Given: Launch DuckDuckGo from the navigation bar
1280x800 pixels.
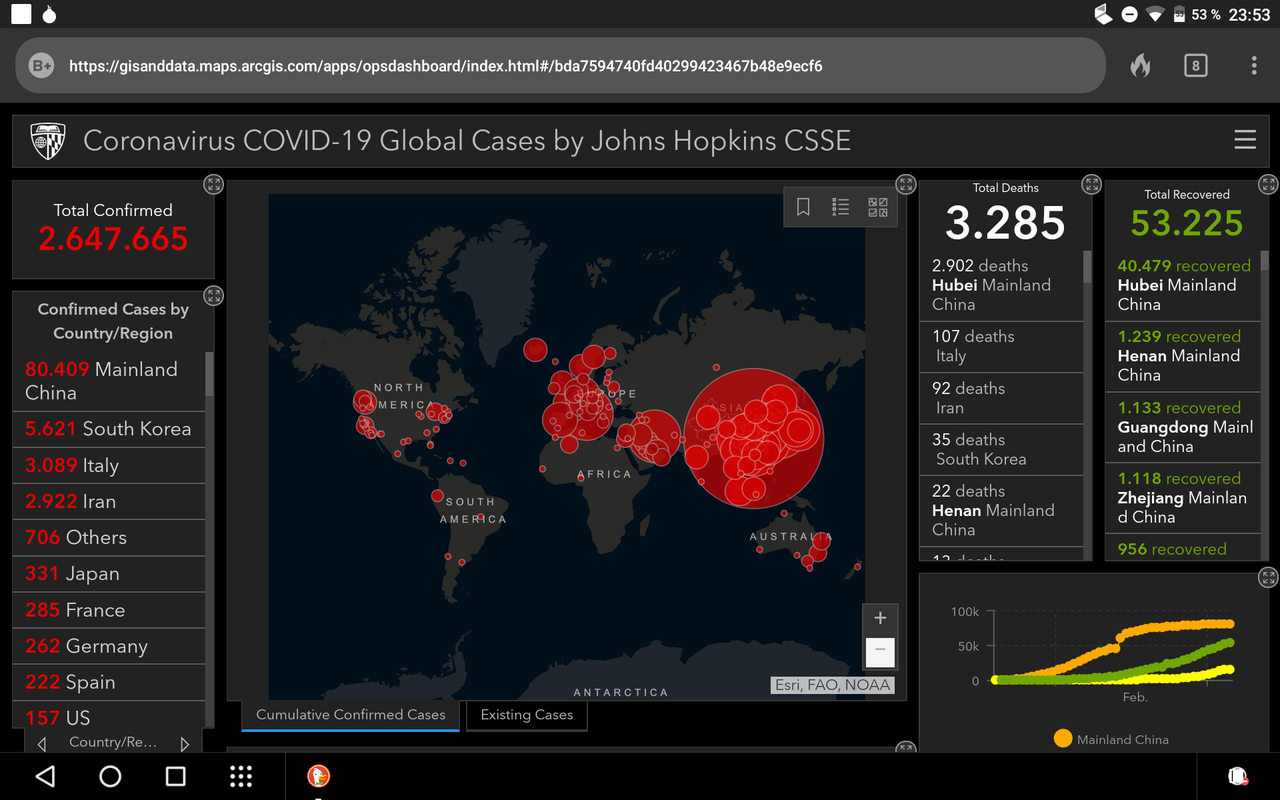Looking at the screenshot, I should coord(318,776).
